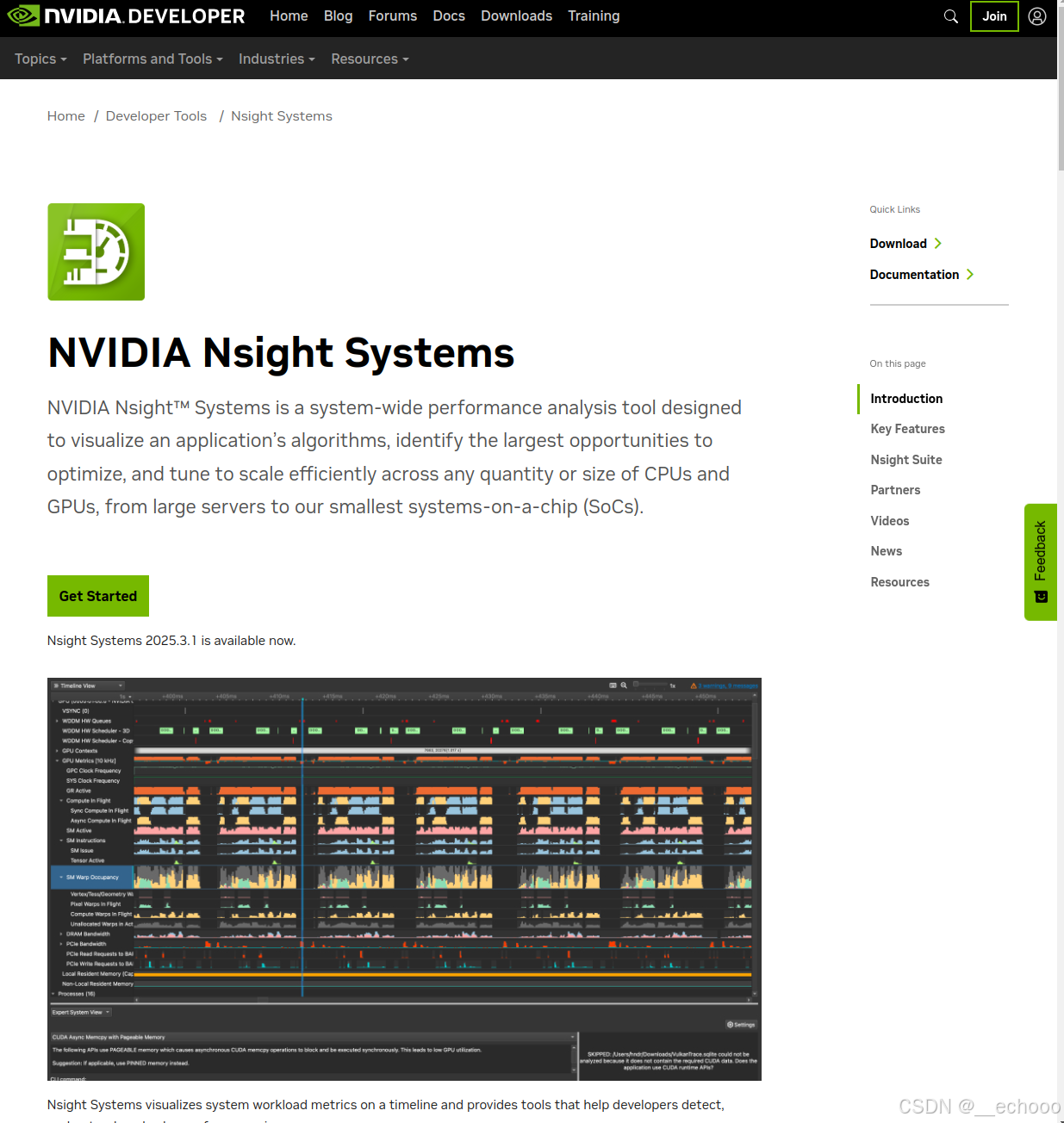Click the search magnifier icon in the top bar
The image size is (1064, 1123).
950,16
